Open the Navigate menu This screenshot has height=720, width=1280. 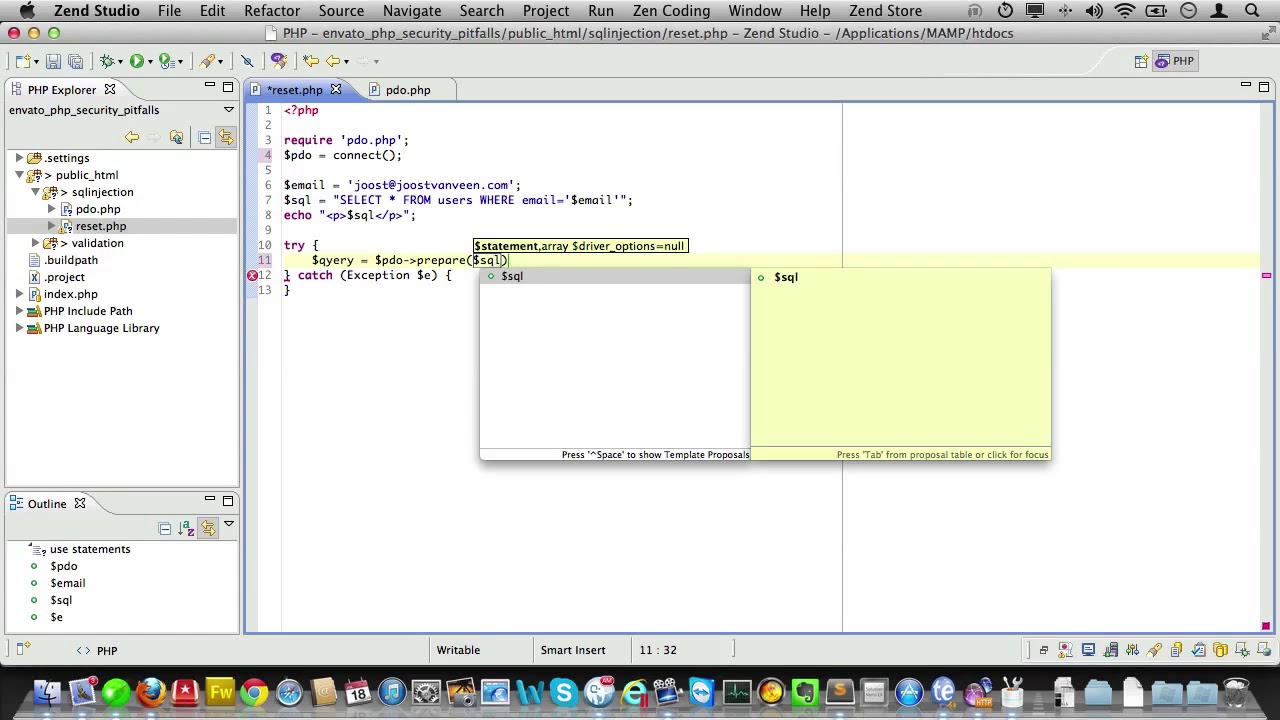(412, 11)
